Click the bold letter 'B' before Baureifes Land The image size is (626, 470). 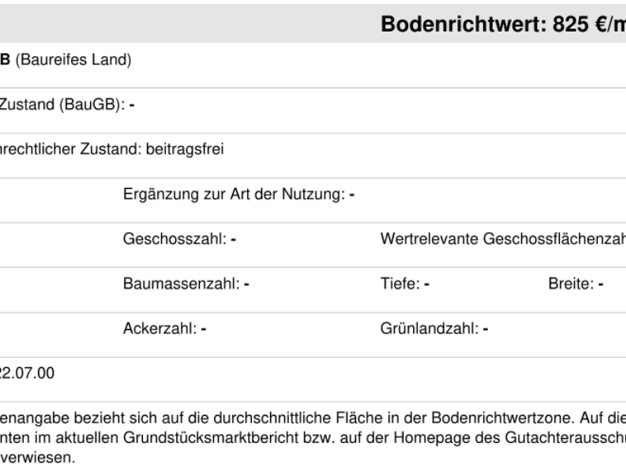click(5, 60)
